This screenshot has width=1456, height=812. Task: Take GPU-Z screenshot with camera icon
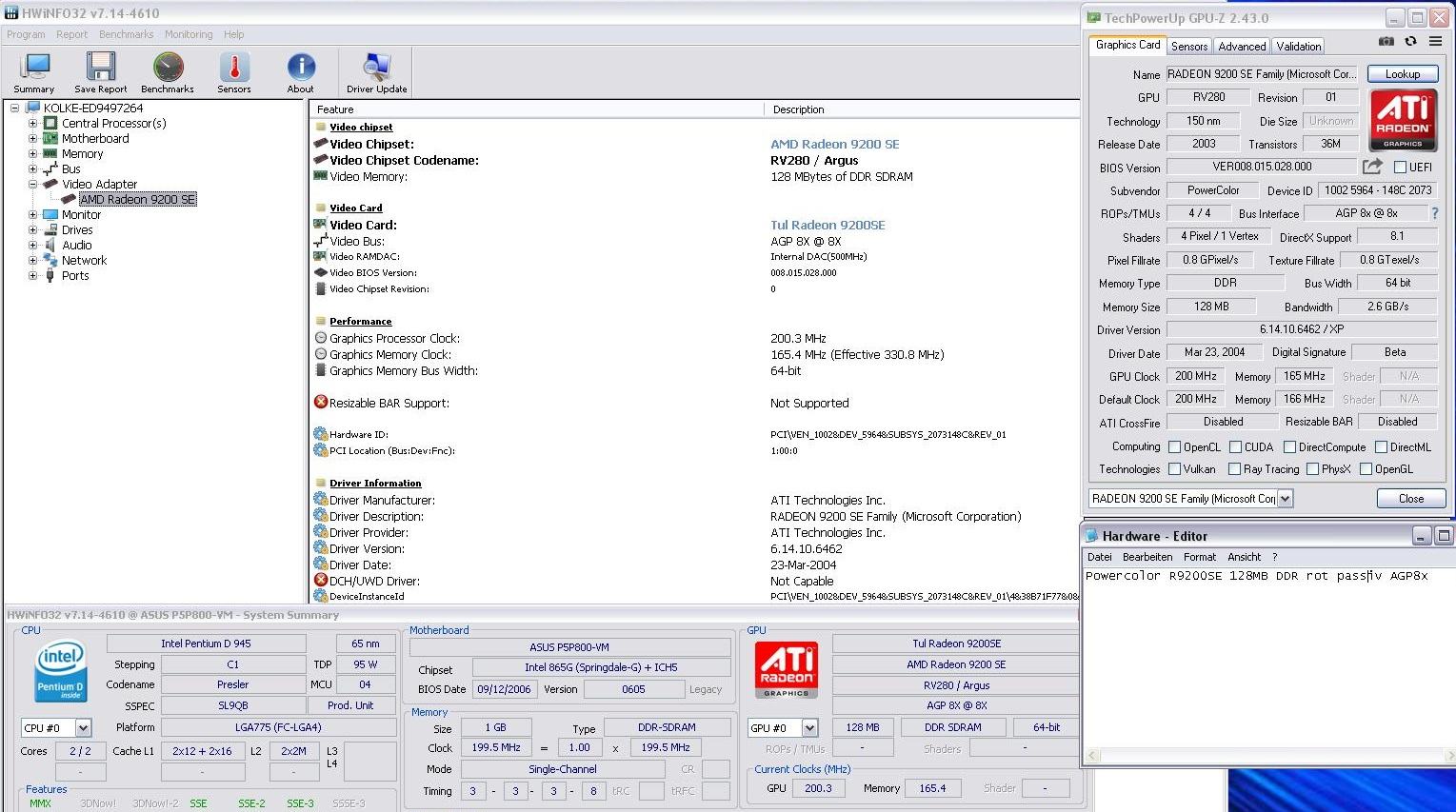pos(1386,42)
